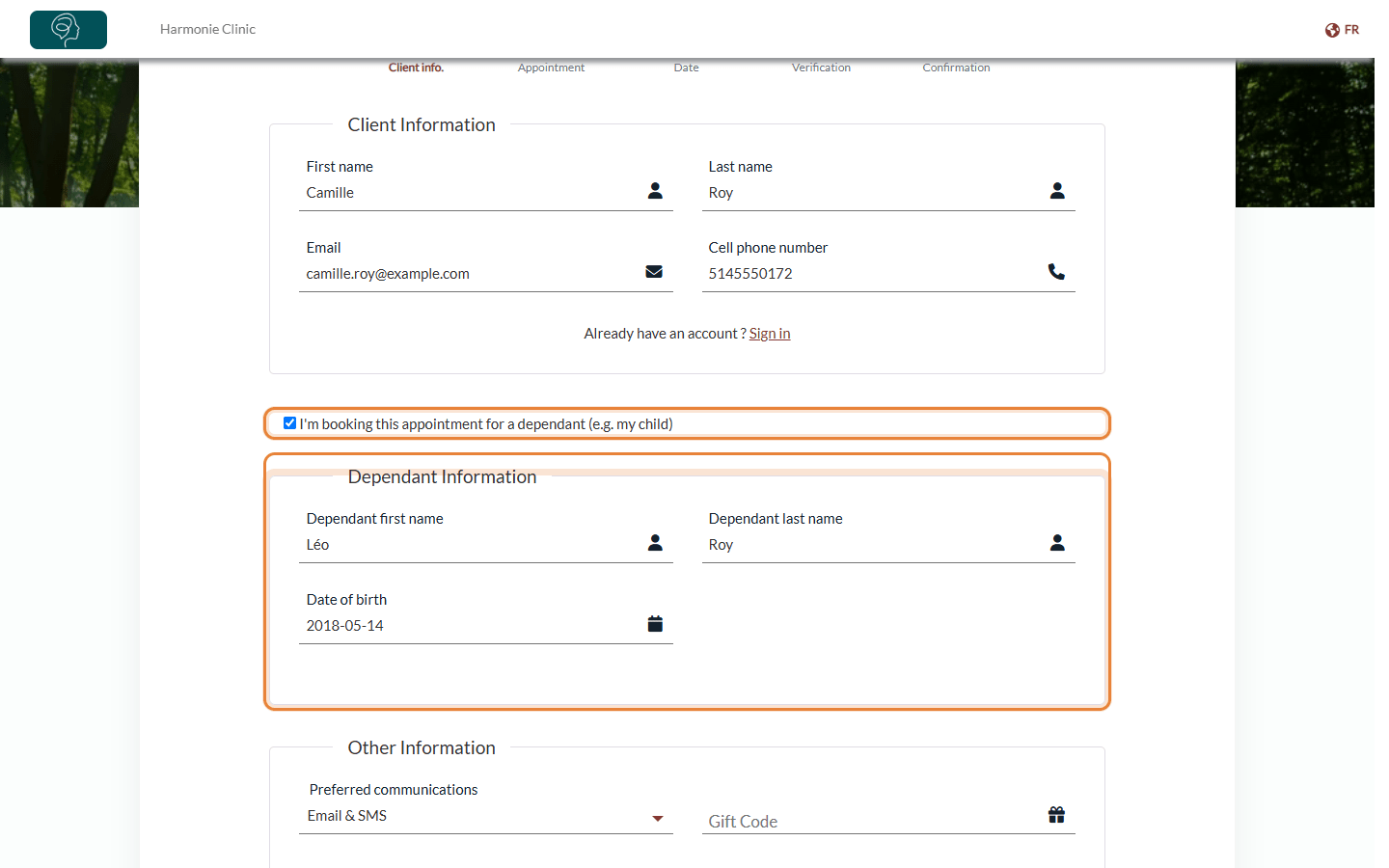Click person icon in Dependant last name field
The image size is (1389, 868).
pyautogui.click(x=1057, y=543)
